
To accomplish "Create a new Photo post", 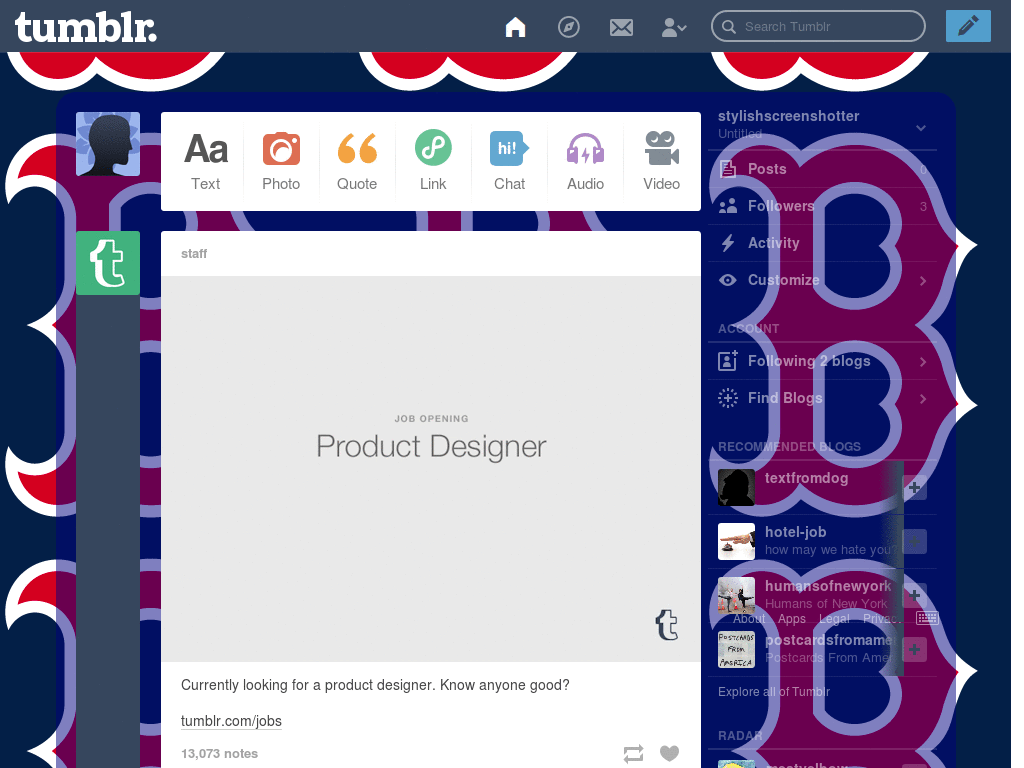I will 281,161.
